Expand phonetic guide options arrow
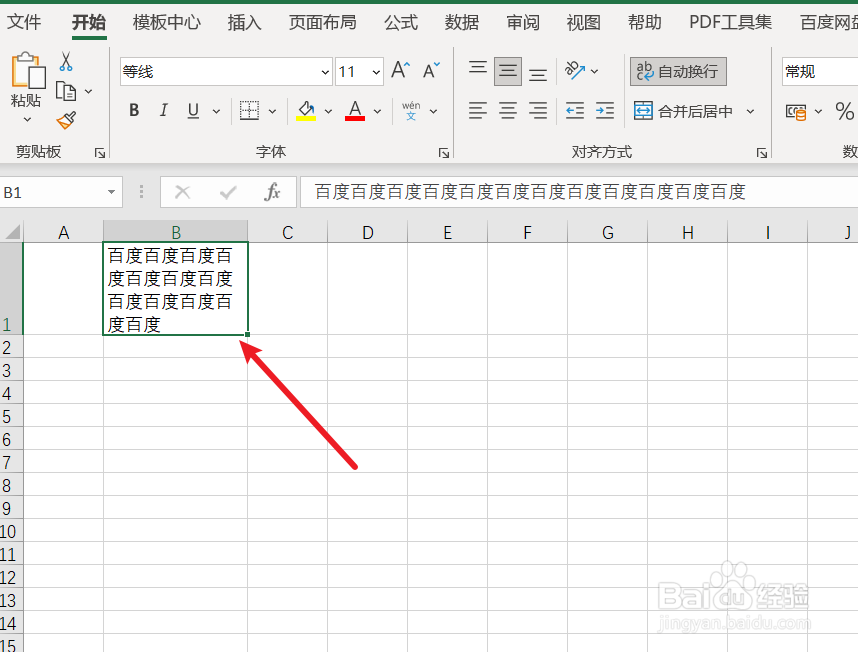The height and width of the screenshot is (652, 858). point(433,111)
